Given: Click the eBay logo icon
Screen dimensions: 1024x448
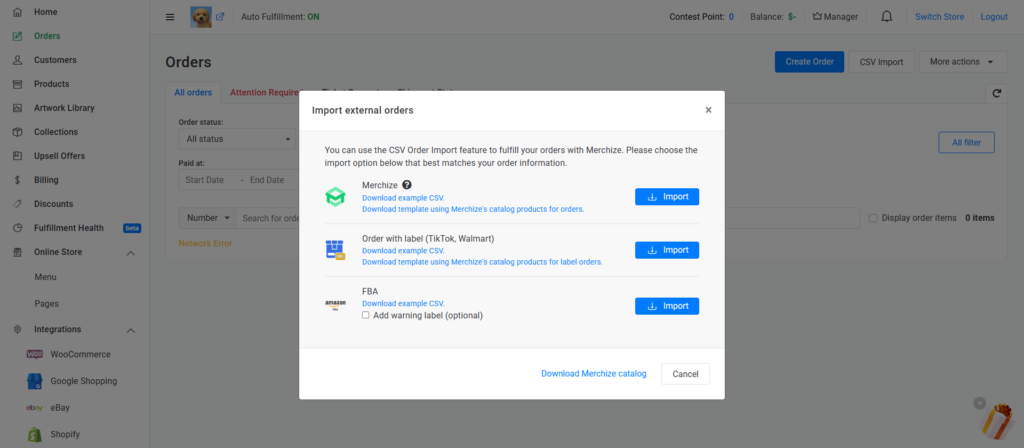Looking at the screenshot, I should [x=35, y=408].
